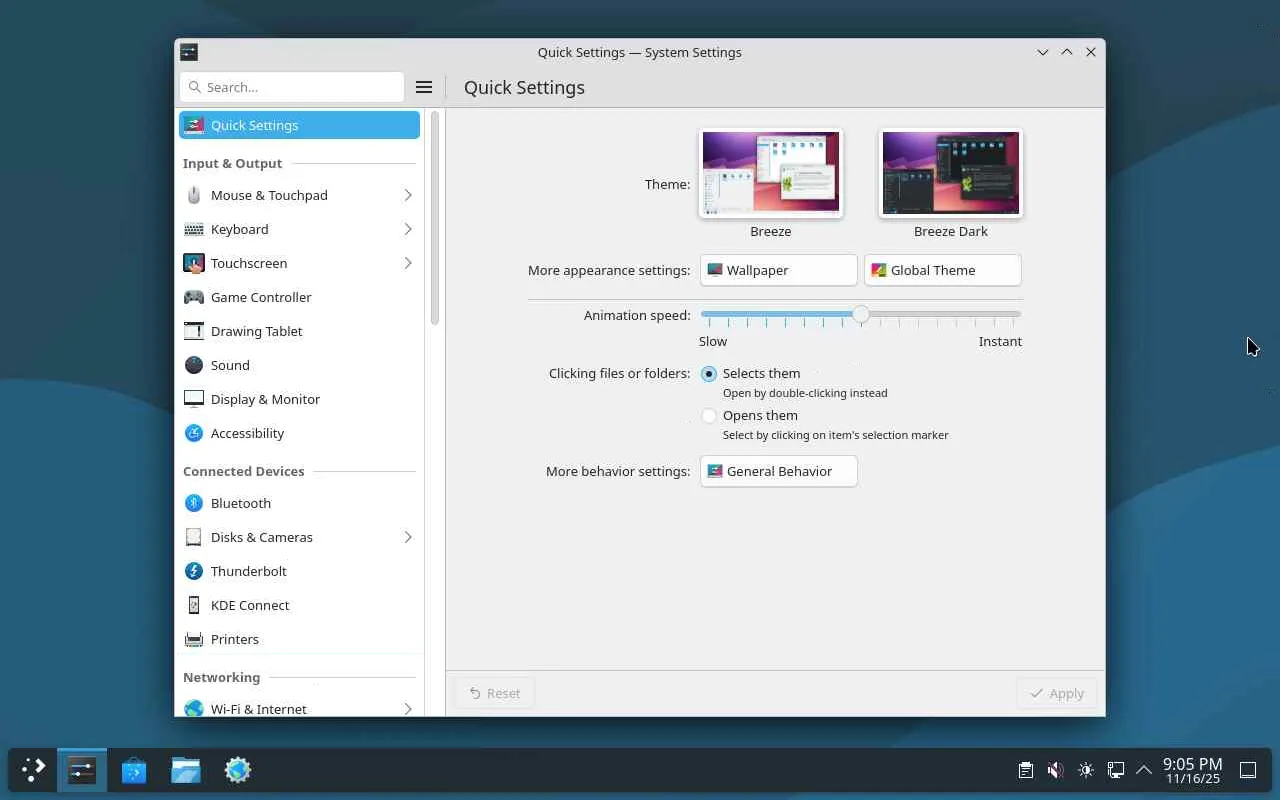Open Discover software store from taskbar
The height and width of the screenshot is (800, 1280).
(134, 770)
